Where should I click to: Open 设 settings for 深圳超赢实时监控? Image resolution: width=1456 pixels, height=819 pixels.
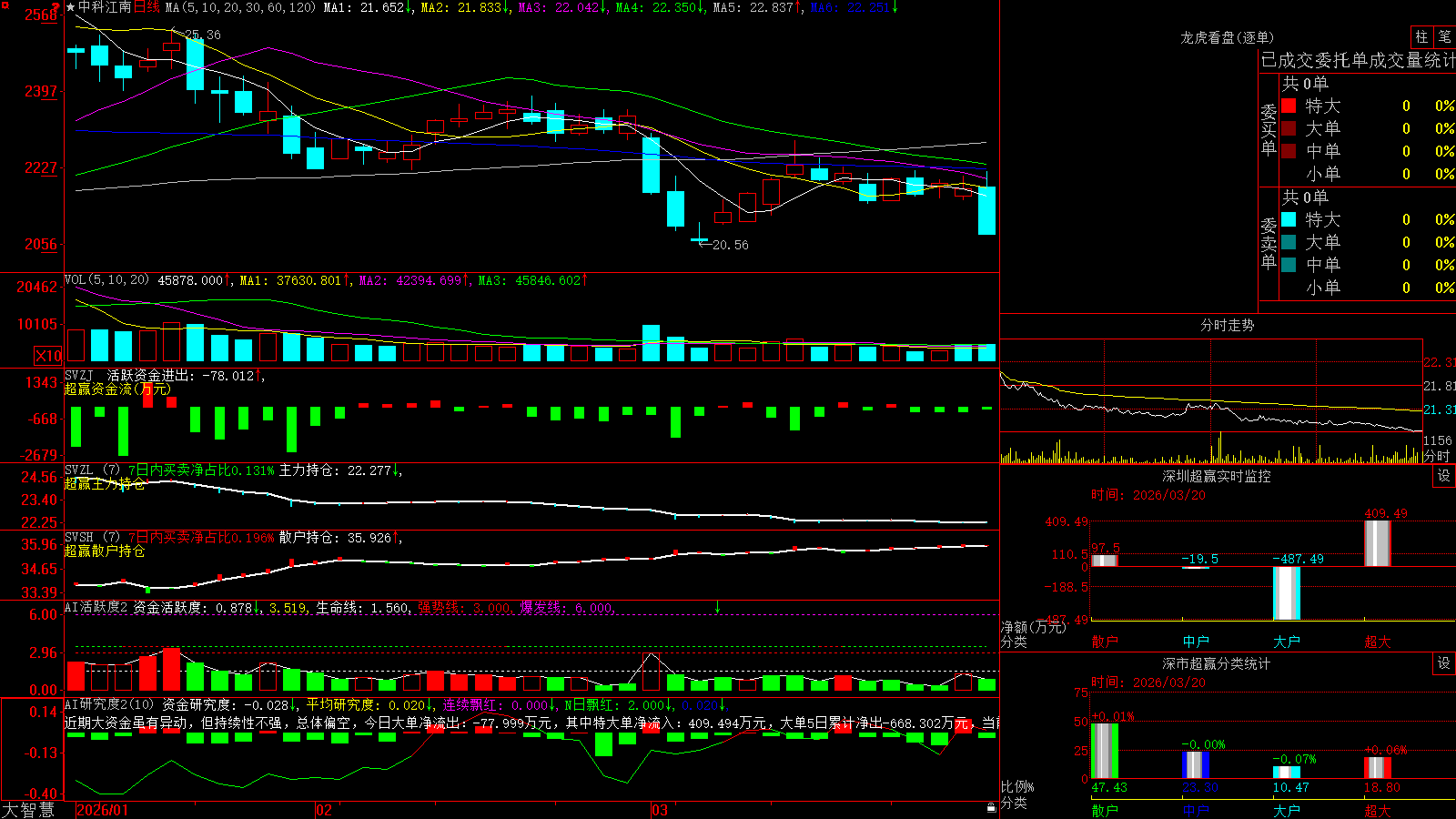coord(1444,476)
